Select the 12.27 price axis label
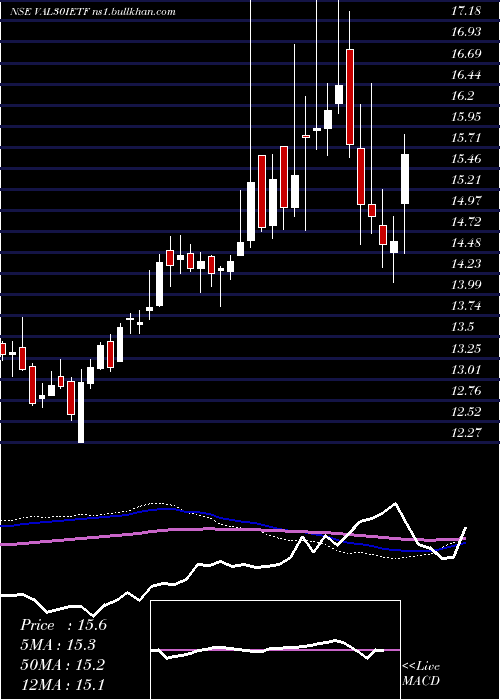Image resolution: width=500 pixels, height=700 pixels. (x=466, y=432)
